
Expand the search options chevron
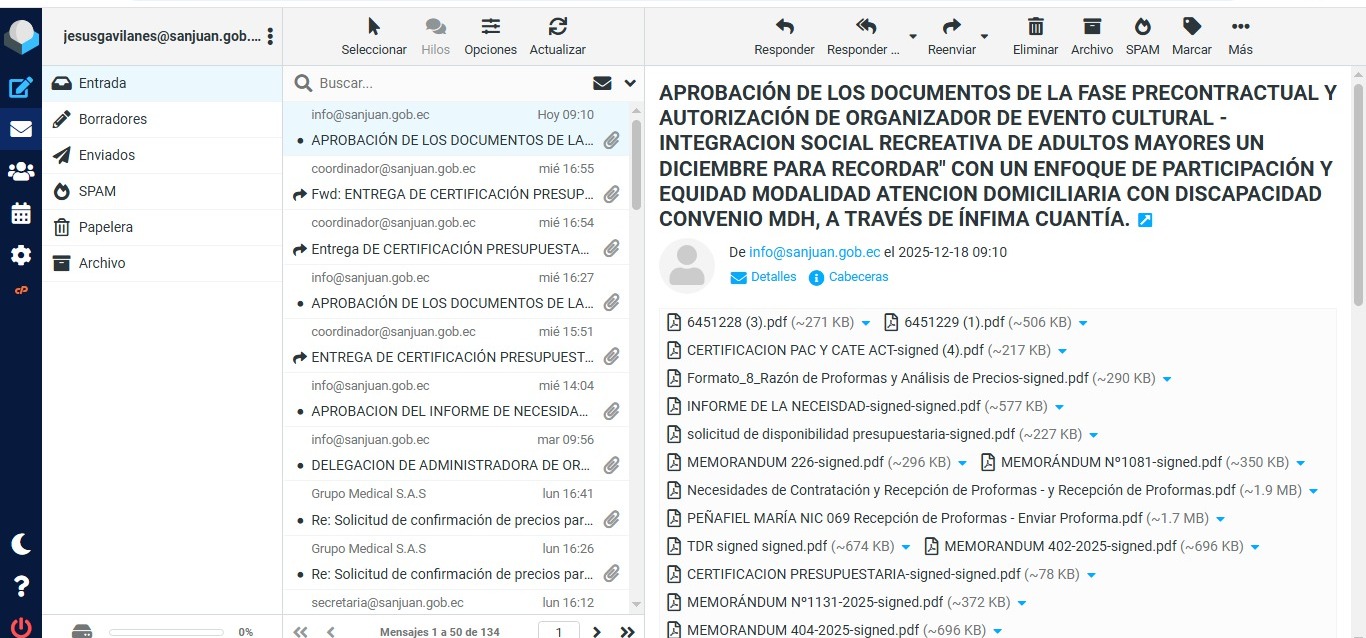(x=630, y=83)
